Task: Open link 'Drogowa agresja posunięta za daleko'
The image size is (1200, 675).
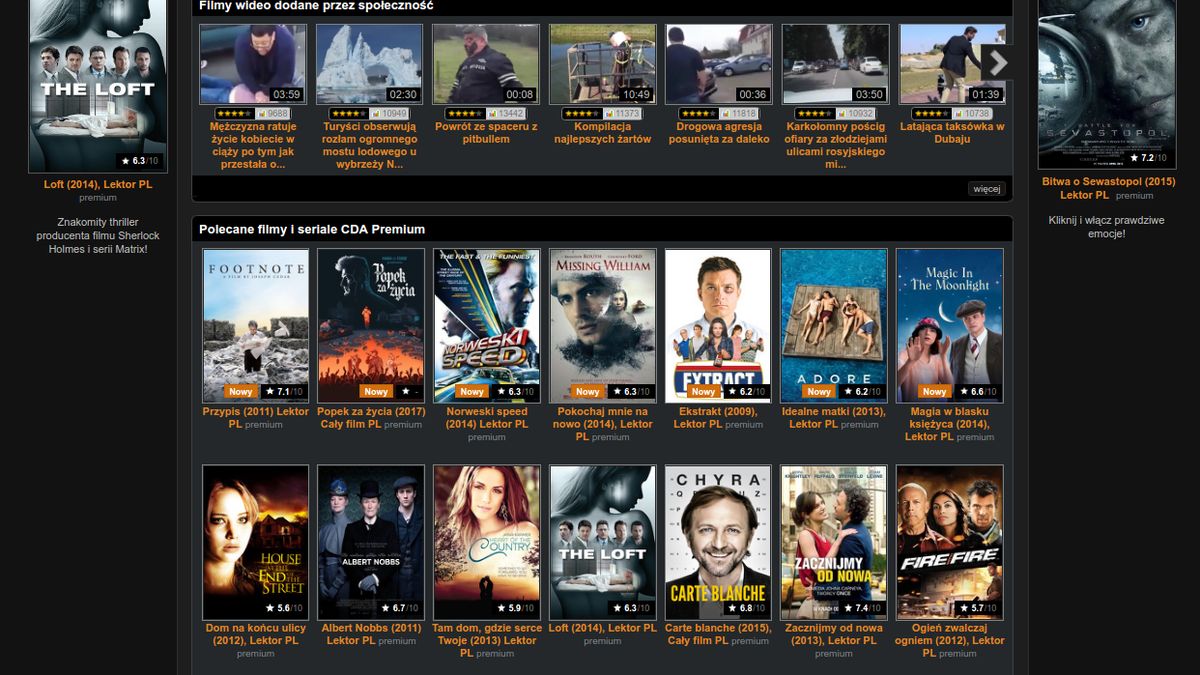Action: point(719,133)
